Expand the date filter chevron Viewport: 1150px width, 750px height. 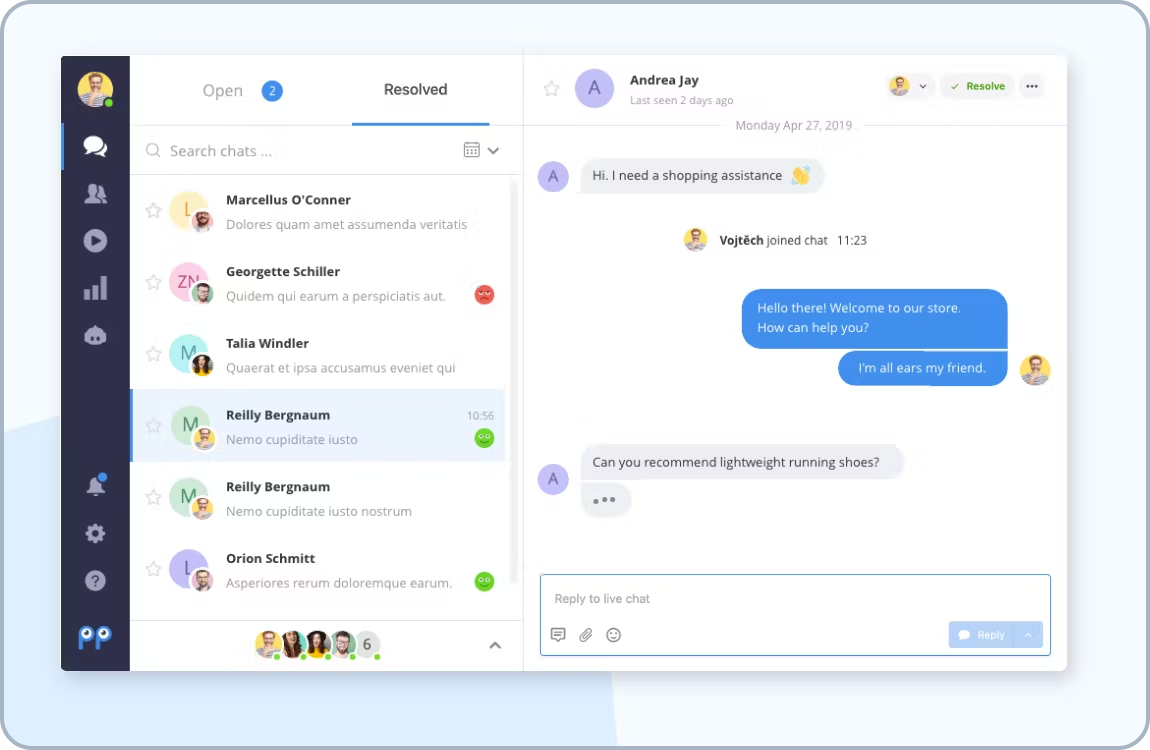point(494,150)
